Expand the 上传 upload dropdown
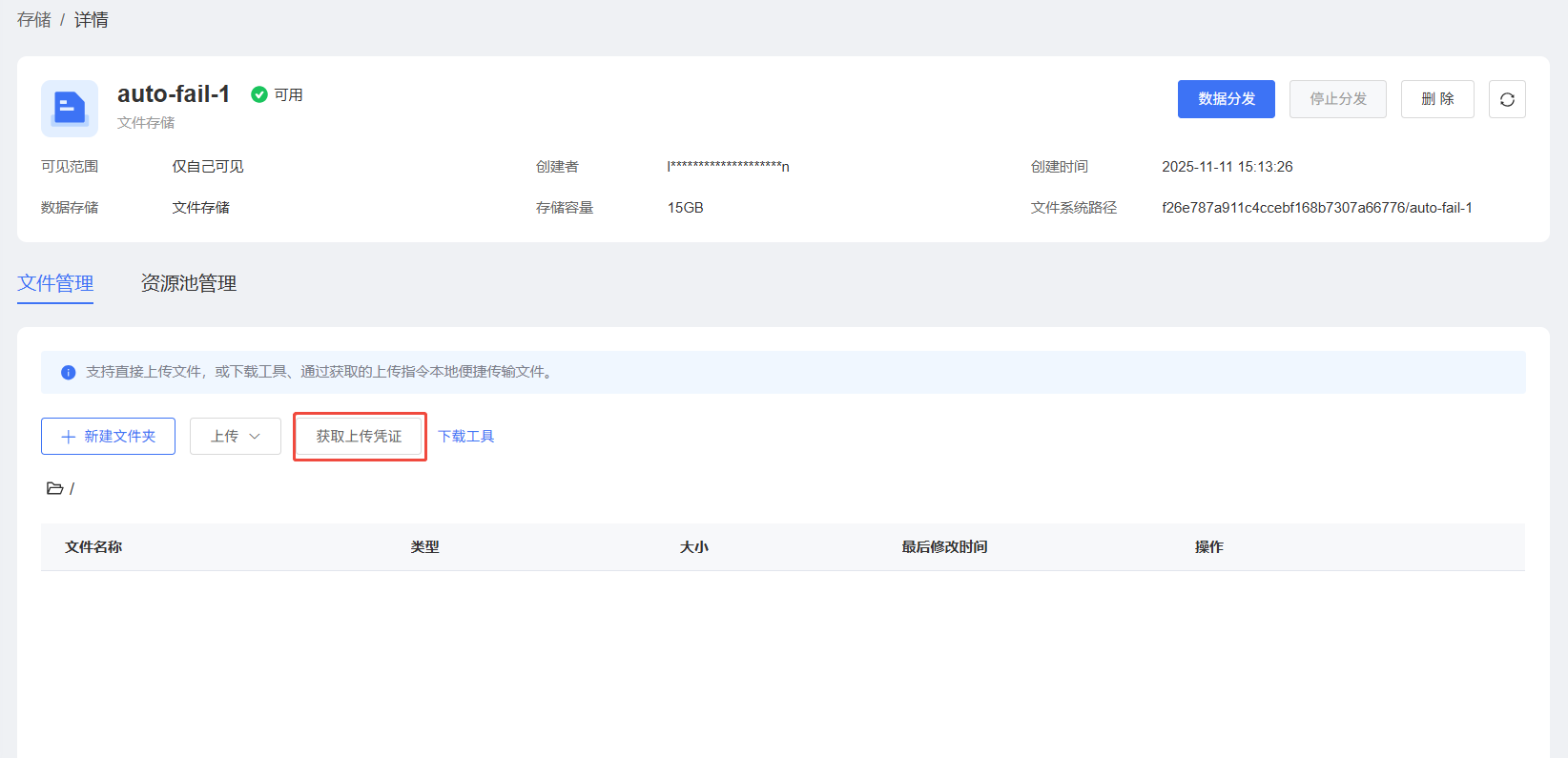The width and height of the screenshot is (1568, 758). (x=235, y=437)
